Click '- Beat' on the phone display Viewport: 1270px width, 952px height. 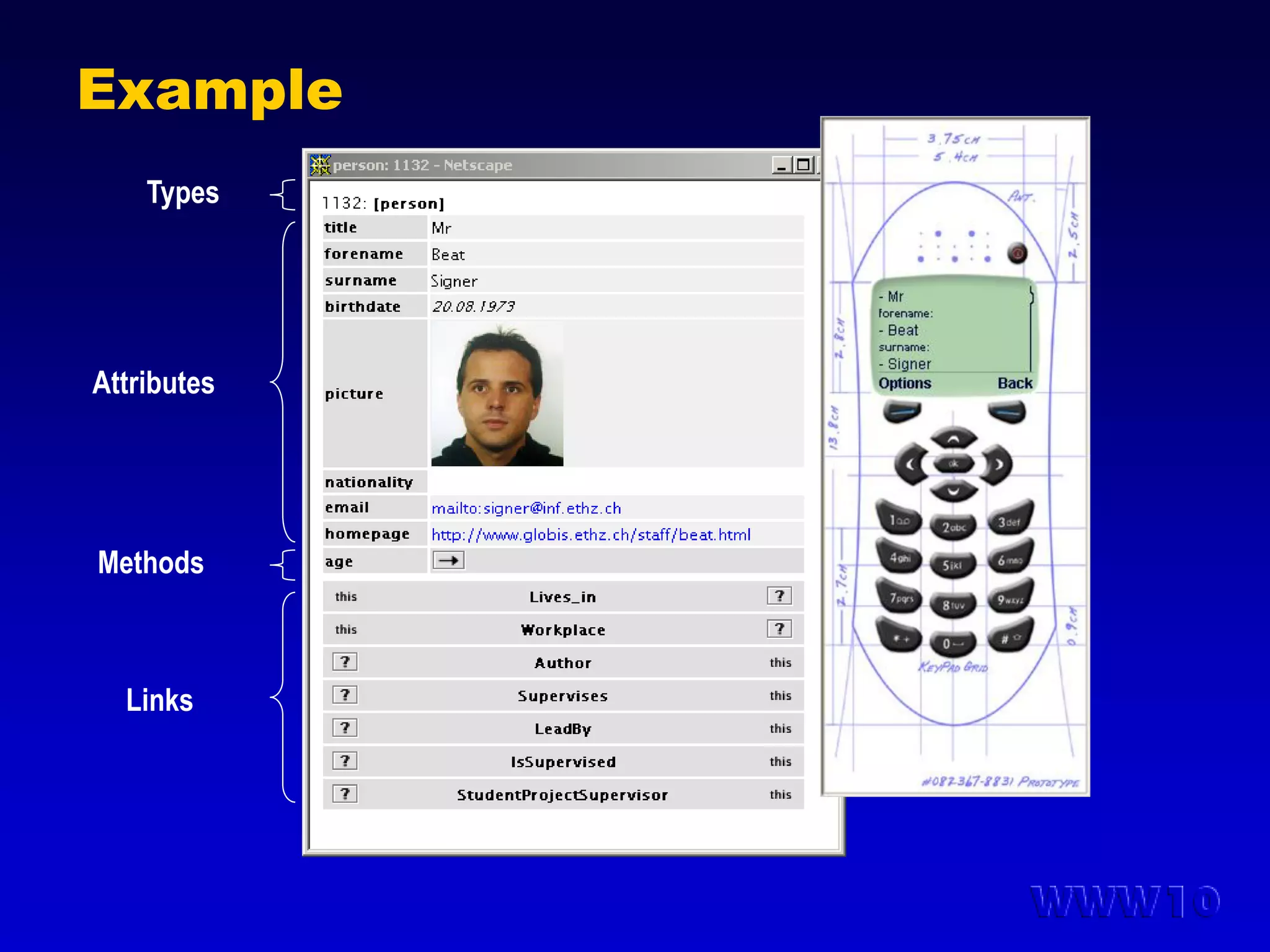(898, 330)
